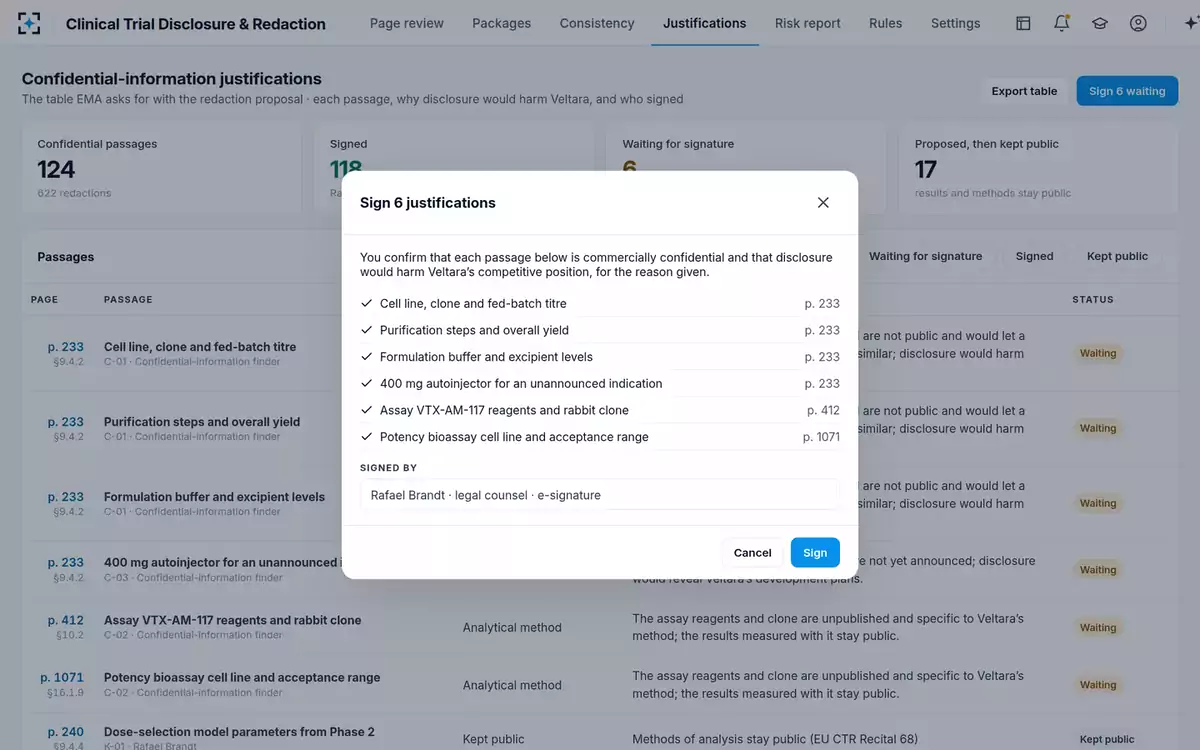Switch to the Packages tab
The image size is (1200, 750).
click(x=501, y=23)
